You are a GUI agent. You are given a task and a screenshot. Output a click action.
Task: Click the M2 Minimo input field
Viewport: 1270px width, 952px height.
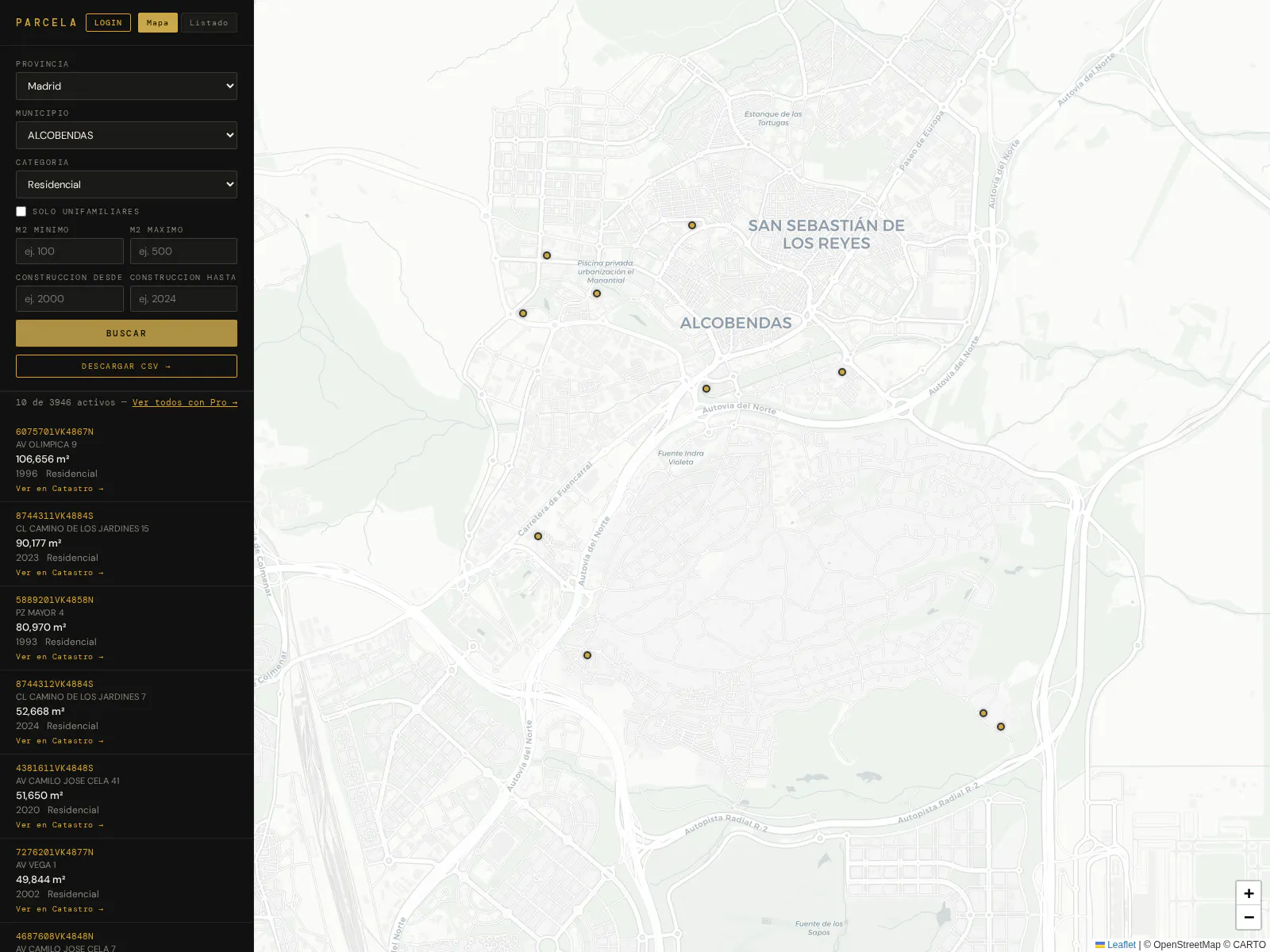(70, 251)
